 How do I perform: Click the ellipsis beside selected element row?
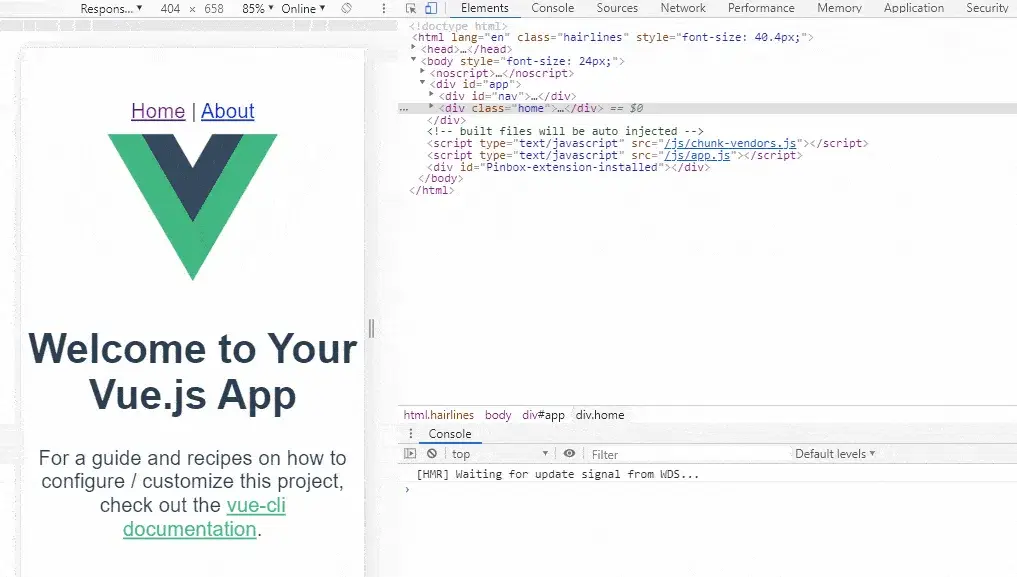pos(404,108)
